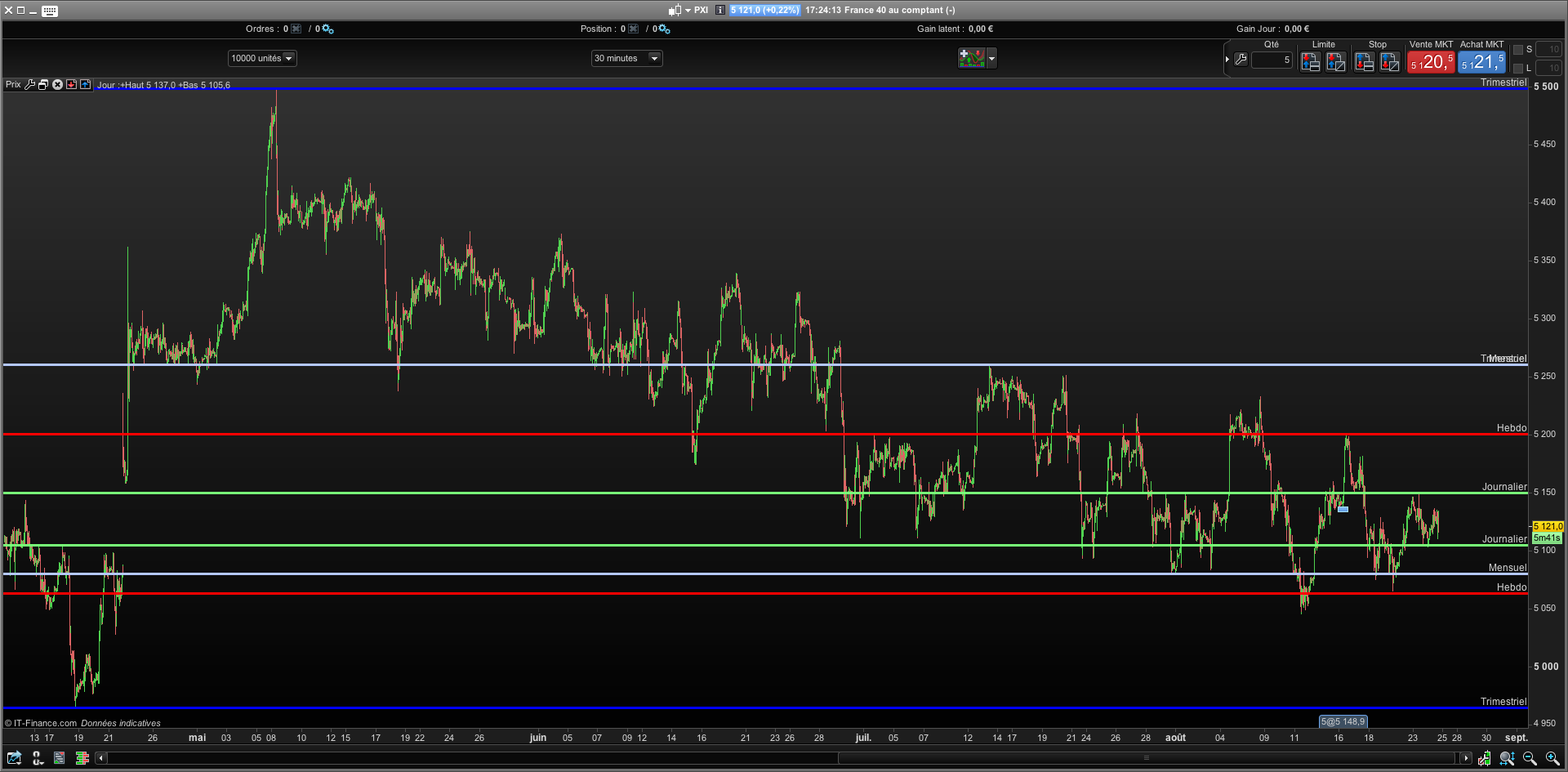Zoom in the chart with plus magnifier

pos(1552,758)
